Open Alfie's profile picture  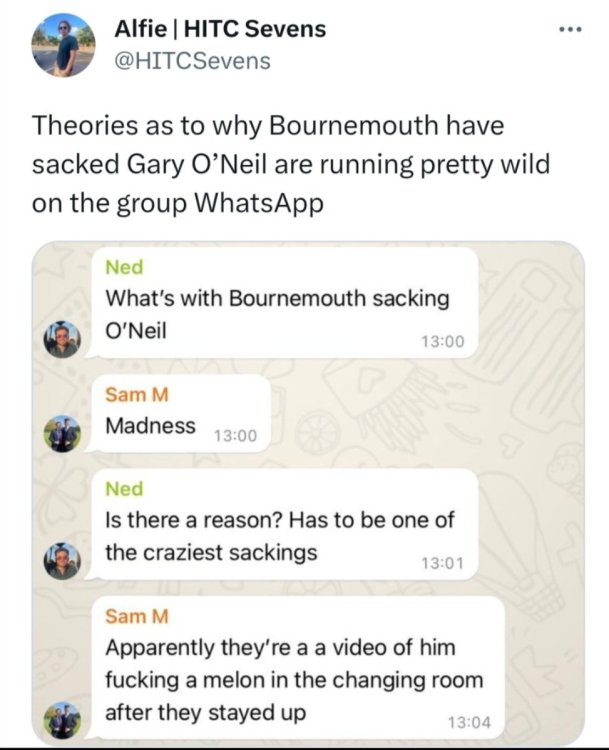[63, 45]
